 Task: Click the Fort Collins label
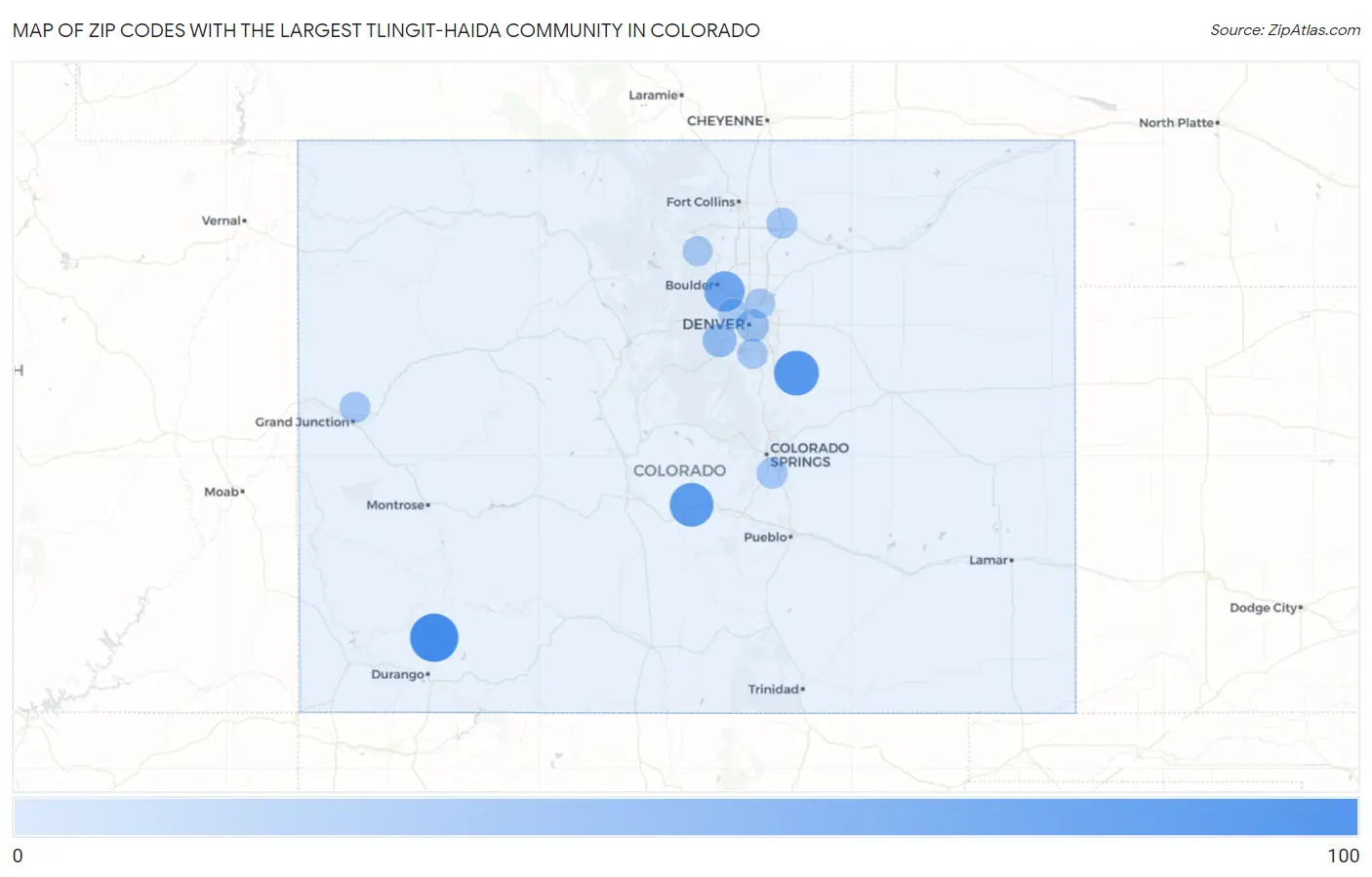[x=701, y=202]
